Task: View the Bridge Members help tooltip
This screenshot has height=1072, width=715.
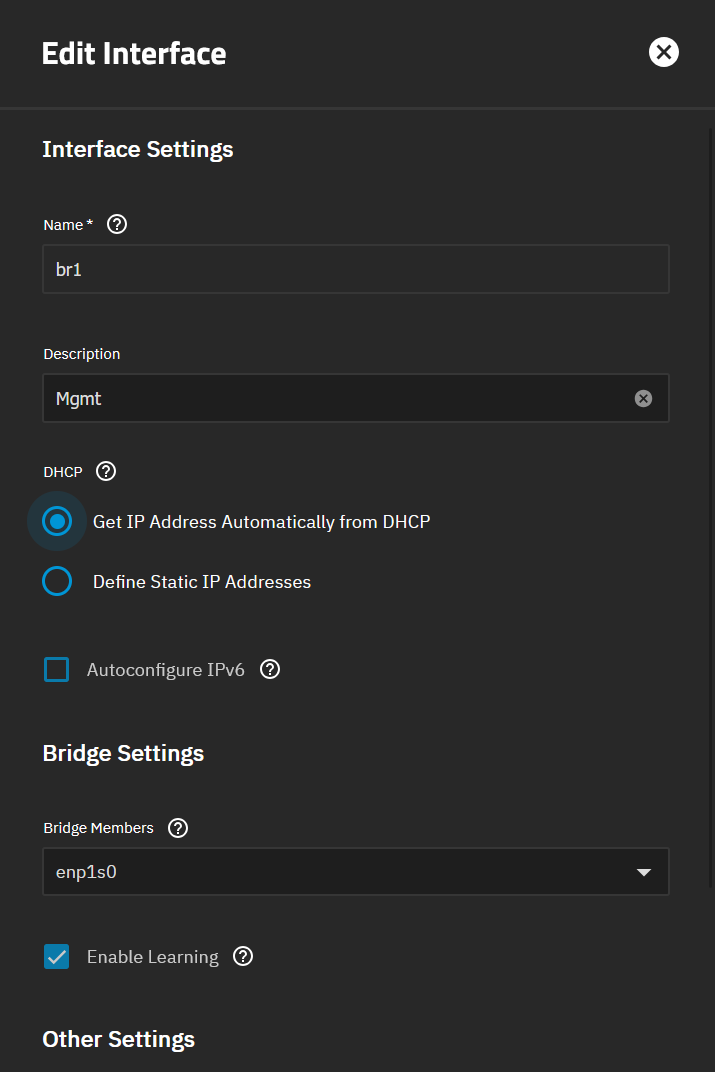Action: pyautogui.click(x=178, y=828)
